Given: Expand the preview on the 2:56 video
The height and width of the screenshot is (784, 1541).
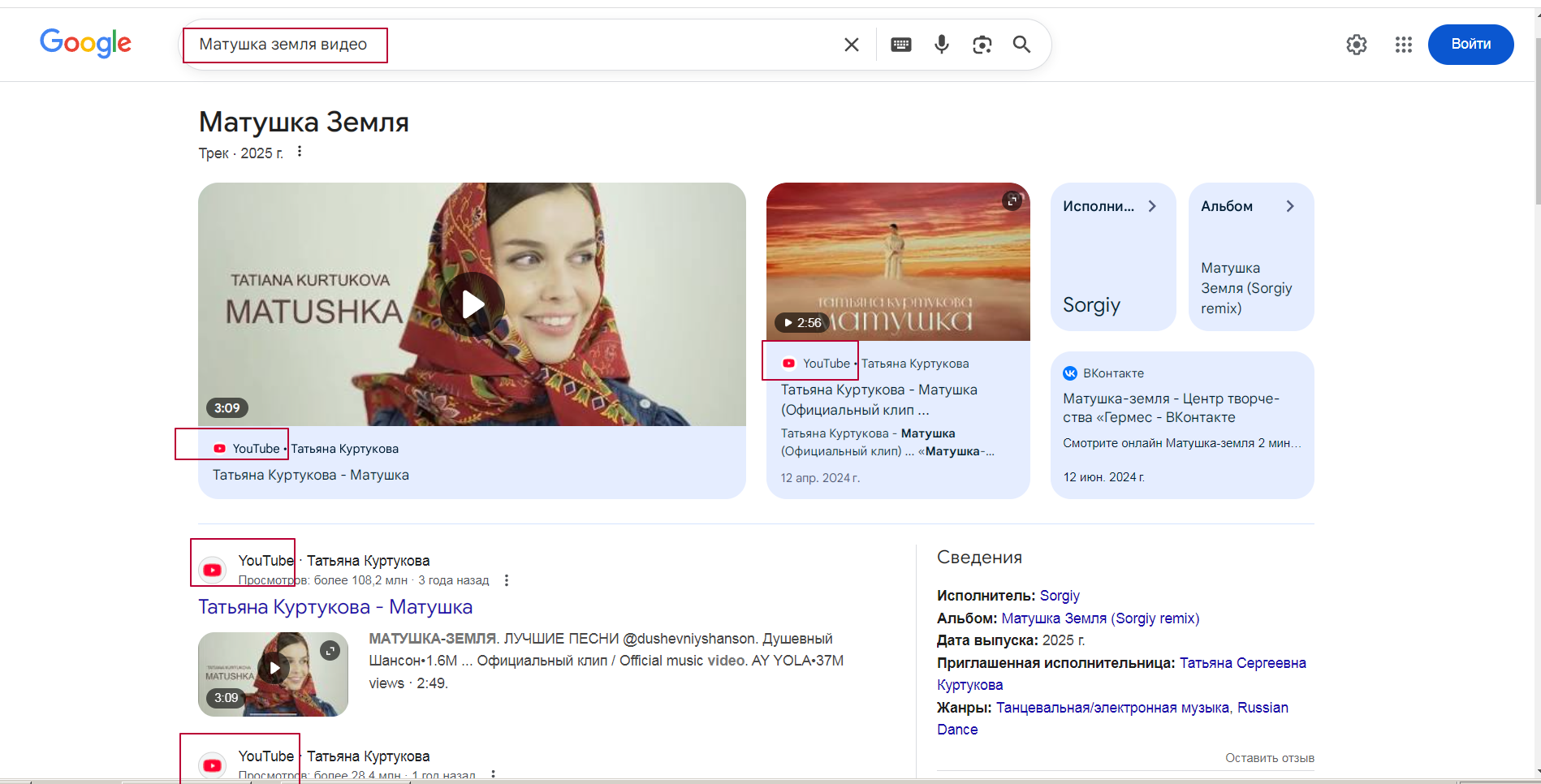Looking at the screenshot, I should click(1012, 200).
